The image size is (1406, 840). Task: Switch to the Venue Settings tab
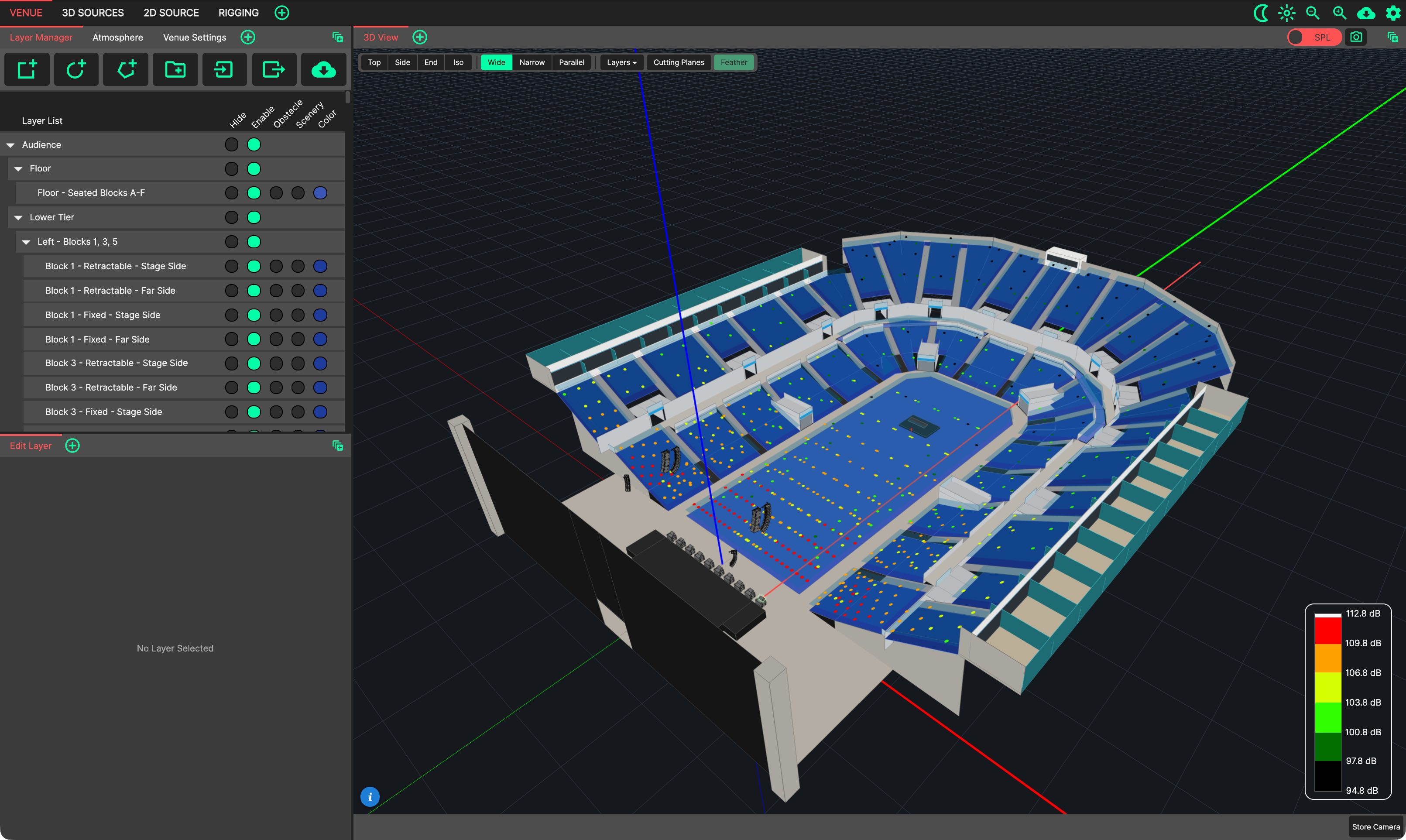tap(195, 38)
